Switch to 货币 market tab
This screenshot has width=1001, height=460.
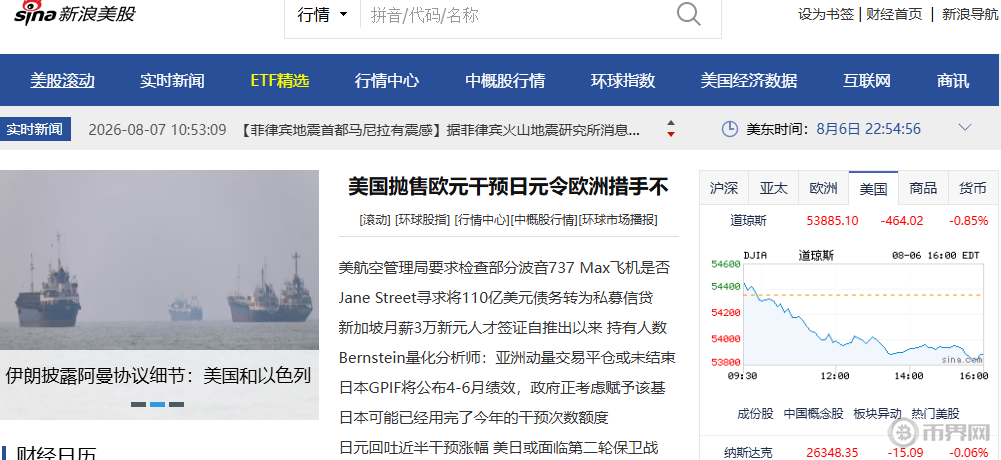point(973,188)
